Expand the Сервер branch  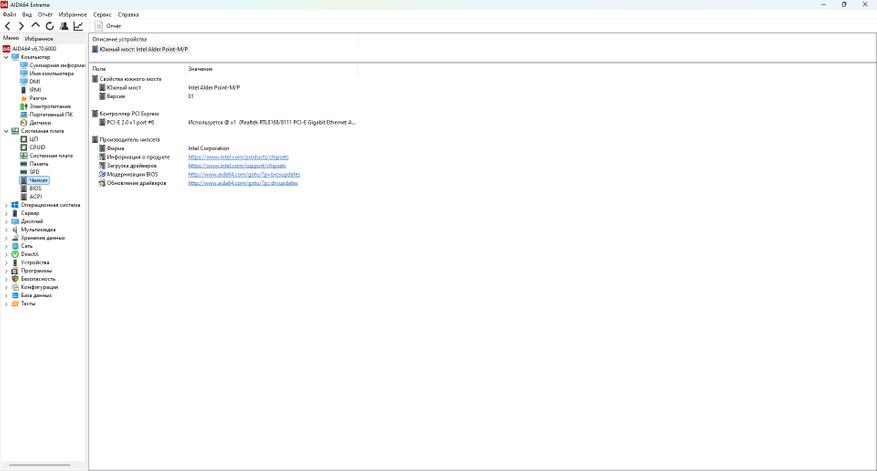pos(6,213)
